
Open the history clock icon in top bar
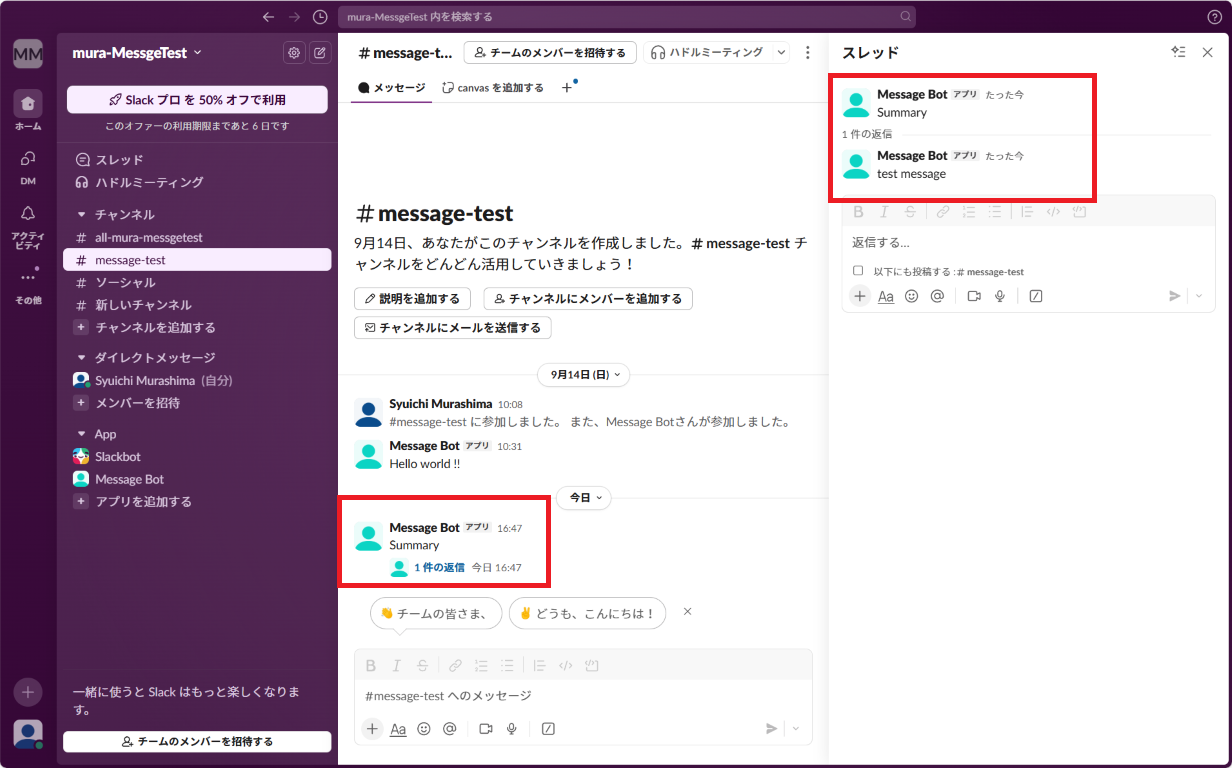(320, 17)
